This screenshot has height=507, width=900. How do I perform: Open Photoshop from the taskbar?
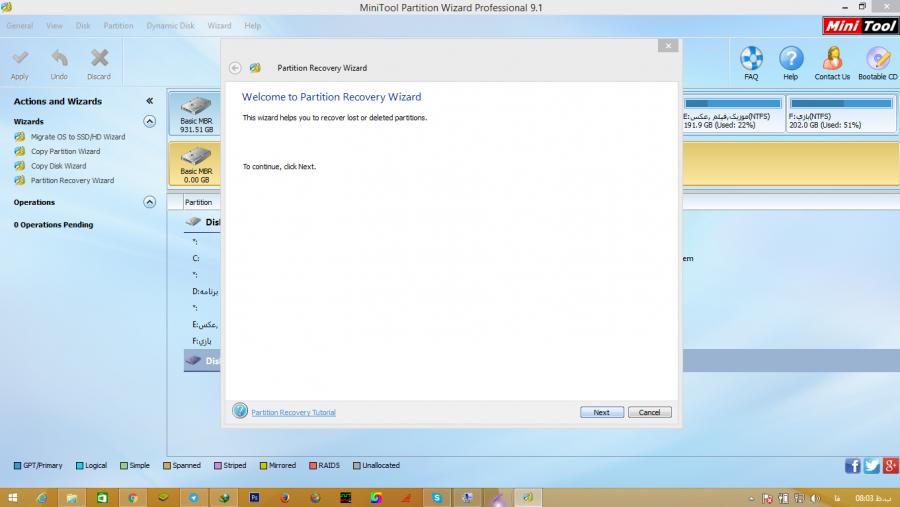(x=254, y=498)
